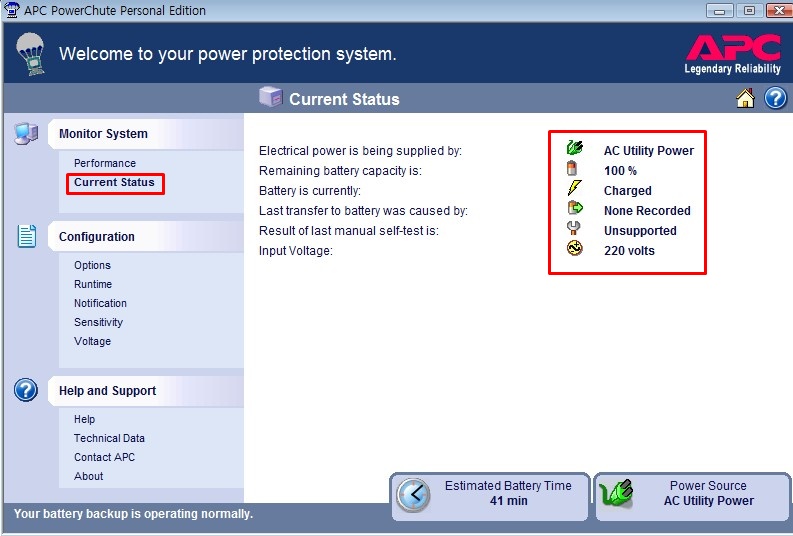Image resolution: width=793 pixels, height=536 pixels.
Task: Open the About page
Action: pyautogui.click(x=89, y=476)
